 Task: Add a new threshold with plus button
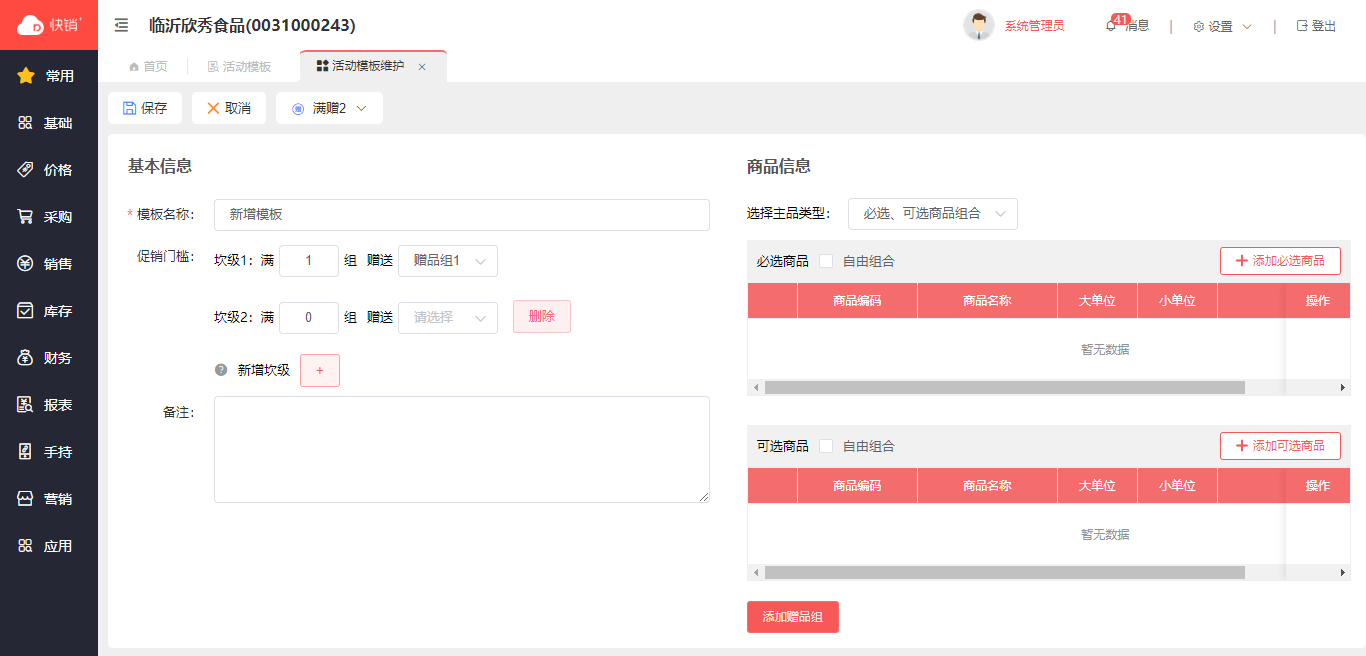[320, 370]
